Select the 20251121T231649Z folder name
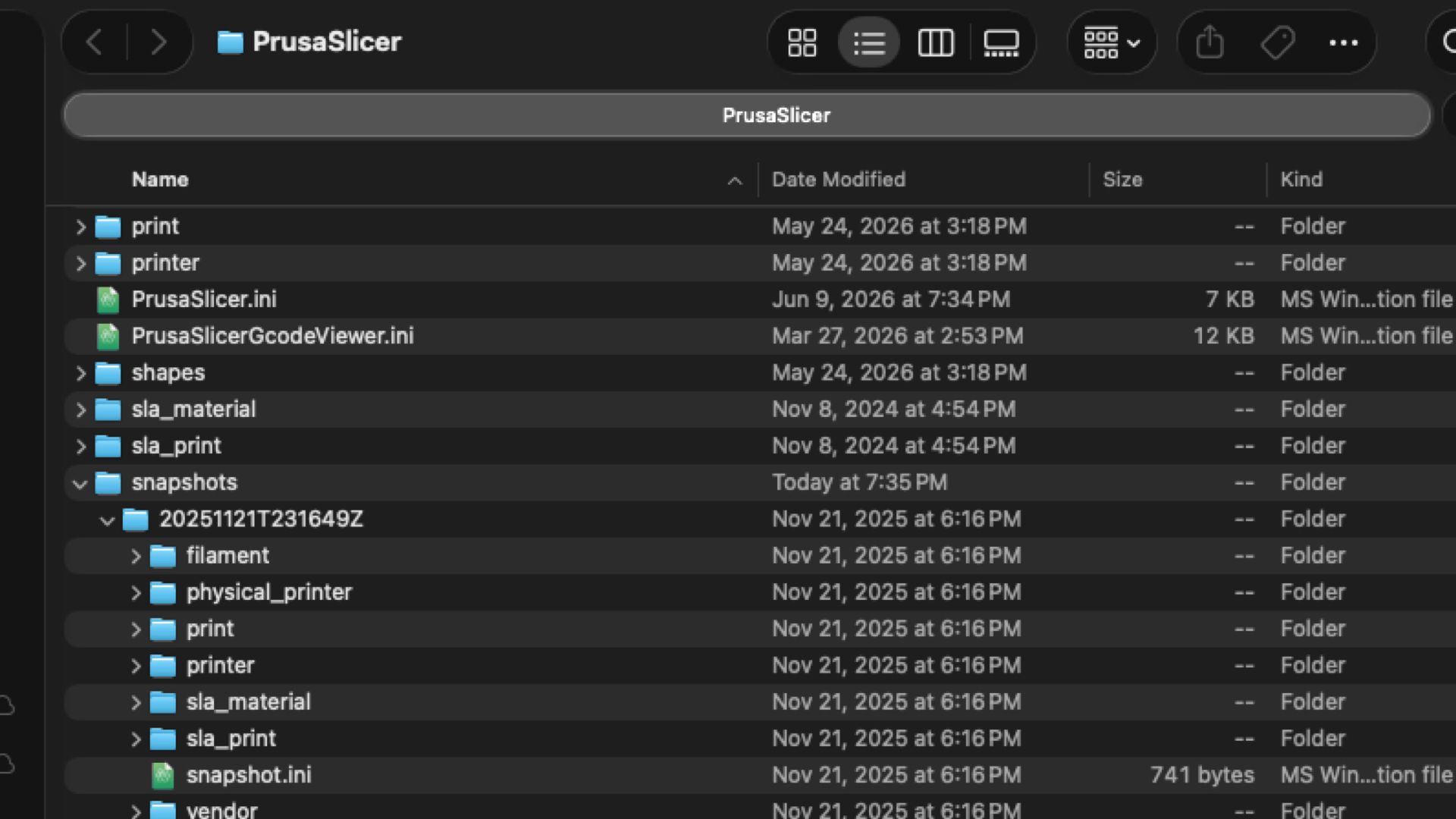This screenshot has height=819, width=1456. click(261, 519)
